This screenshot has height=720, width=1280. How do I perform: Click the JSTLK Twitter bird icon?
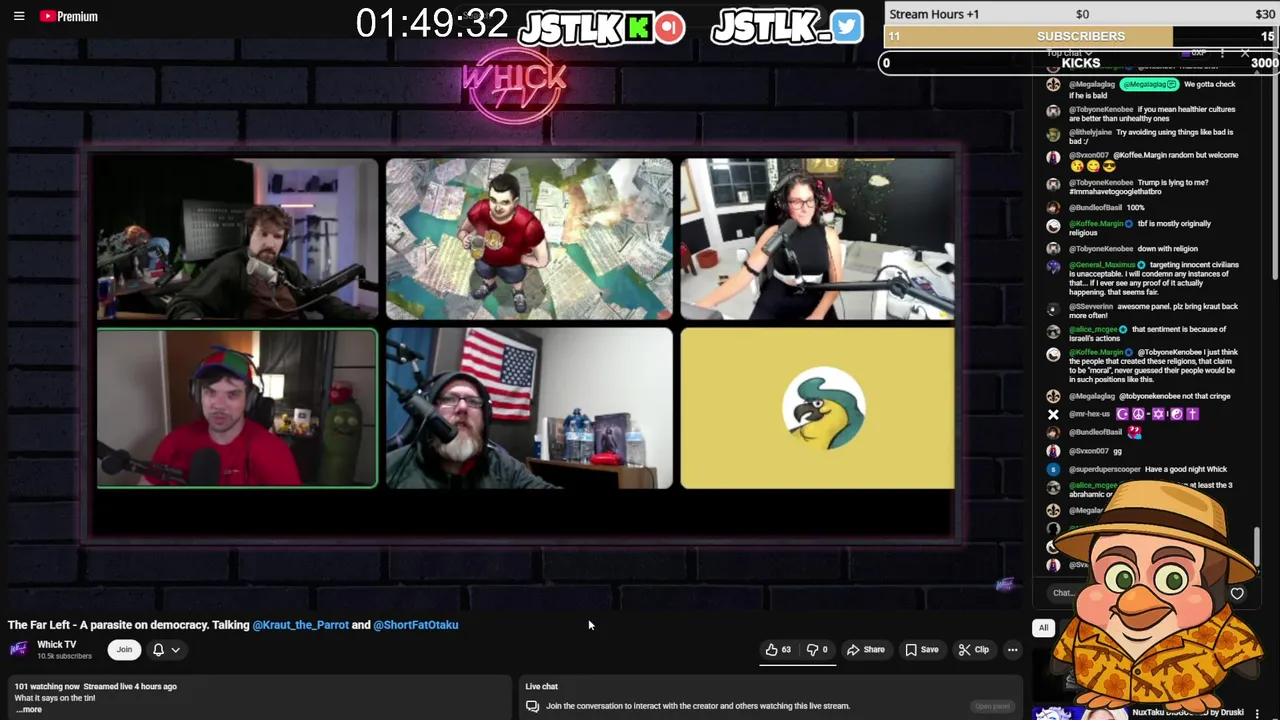pos(846,27)
